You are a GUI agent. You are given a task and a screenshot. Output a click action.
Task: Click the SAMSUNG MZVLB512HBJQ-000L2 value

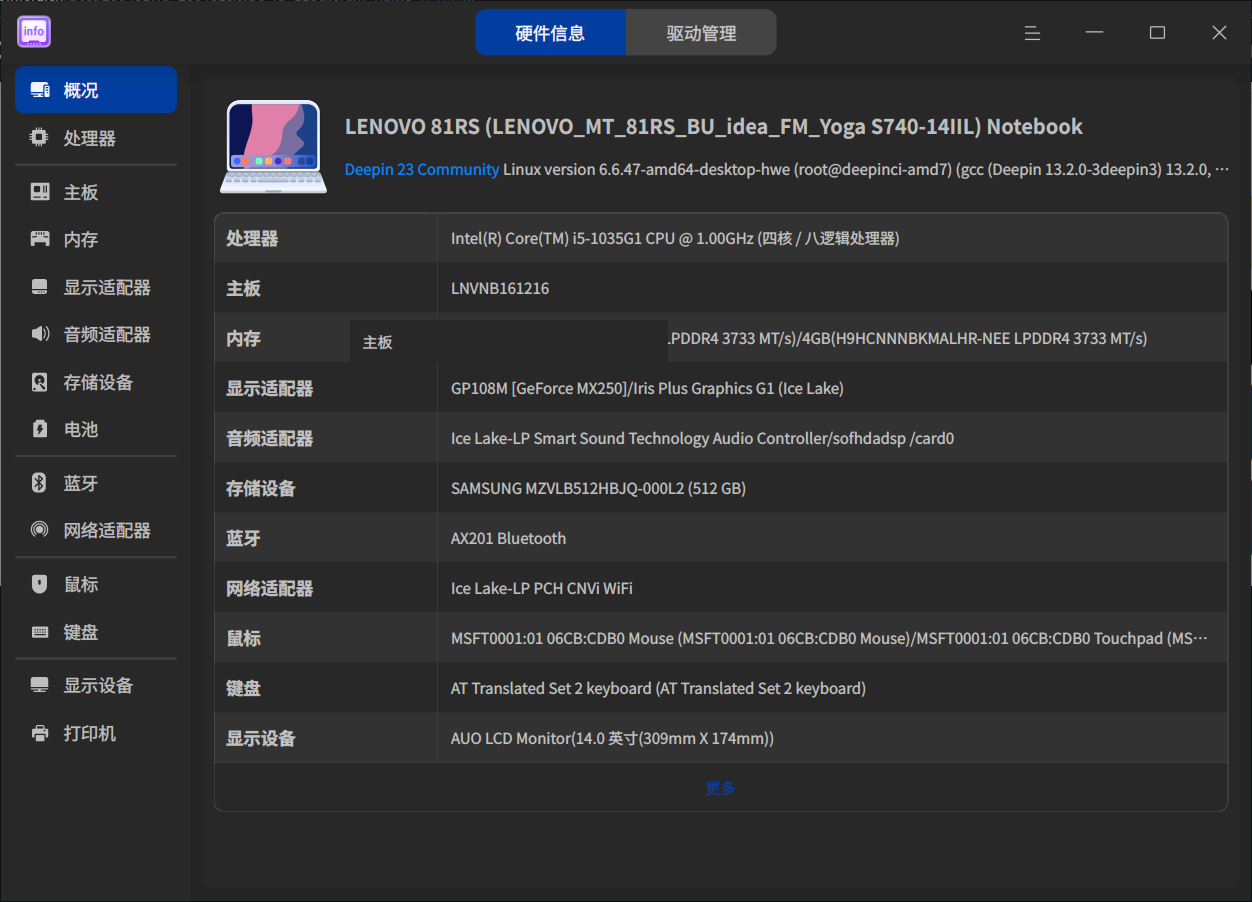click(x=598, y=488)
